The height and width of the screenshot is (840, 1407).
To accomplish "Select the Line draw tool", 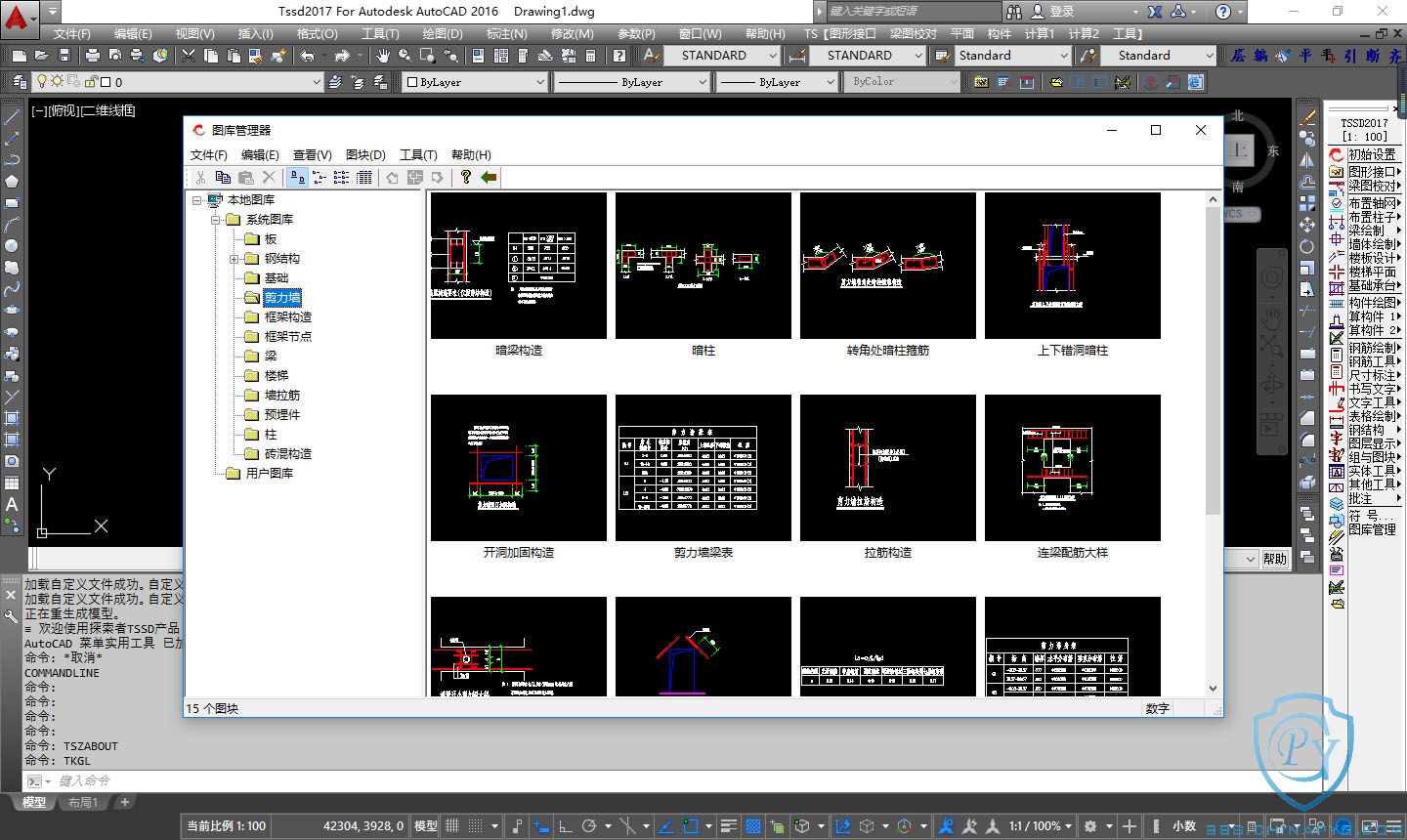I will point(12,117).
